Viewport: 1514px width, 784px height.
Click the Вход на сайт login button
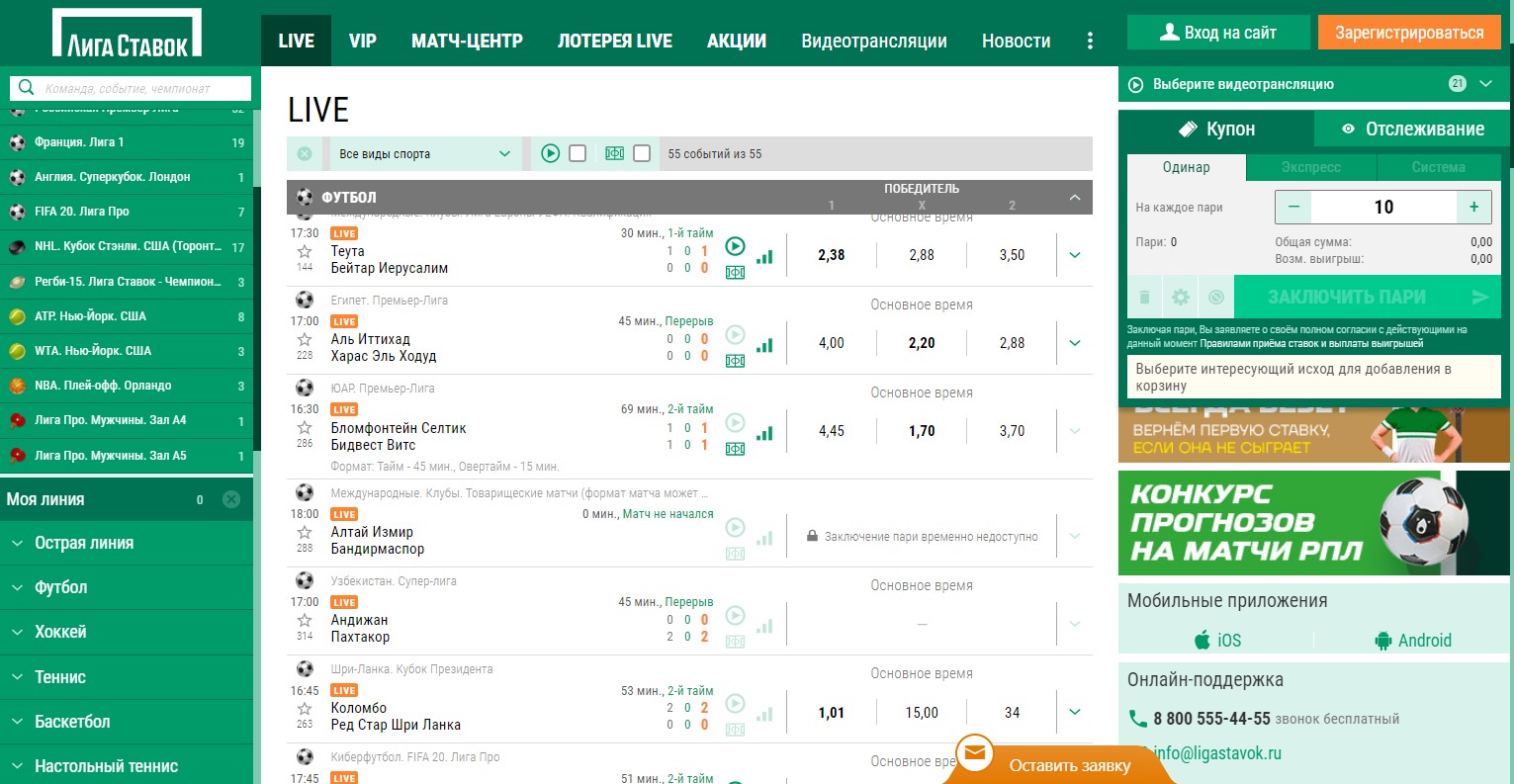(1218, 33)
